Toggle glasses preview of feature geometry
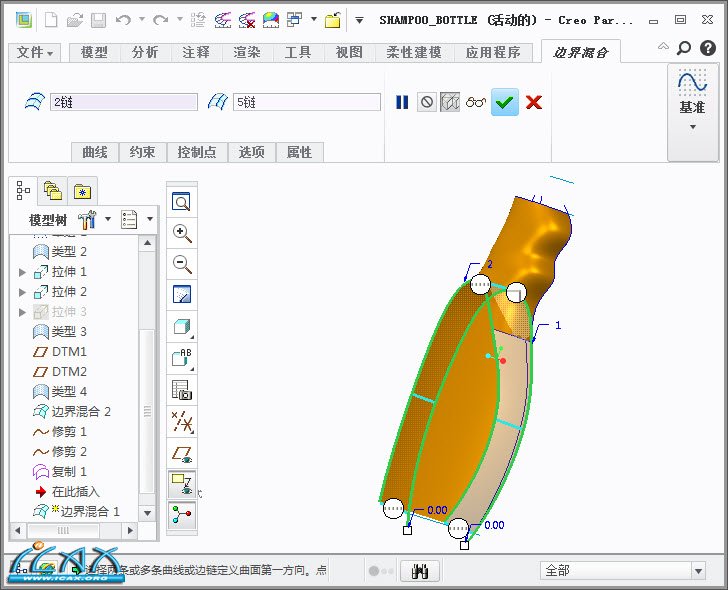The height and width of the screenshot is (590, 728). pos(476,102)
